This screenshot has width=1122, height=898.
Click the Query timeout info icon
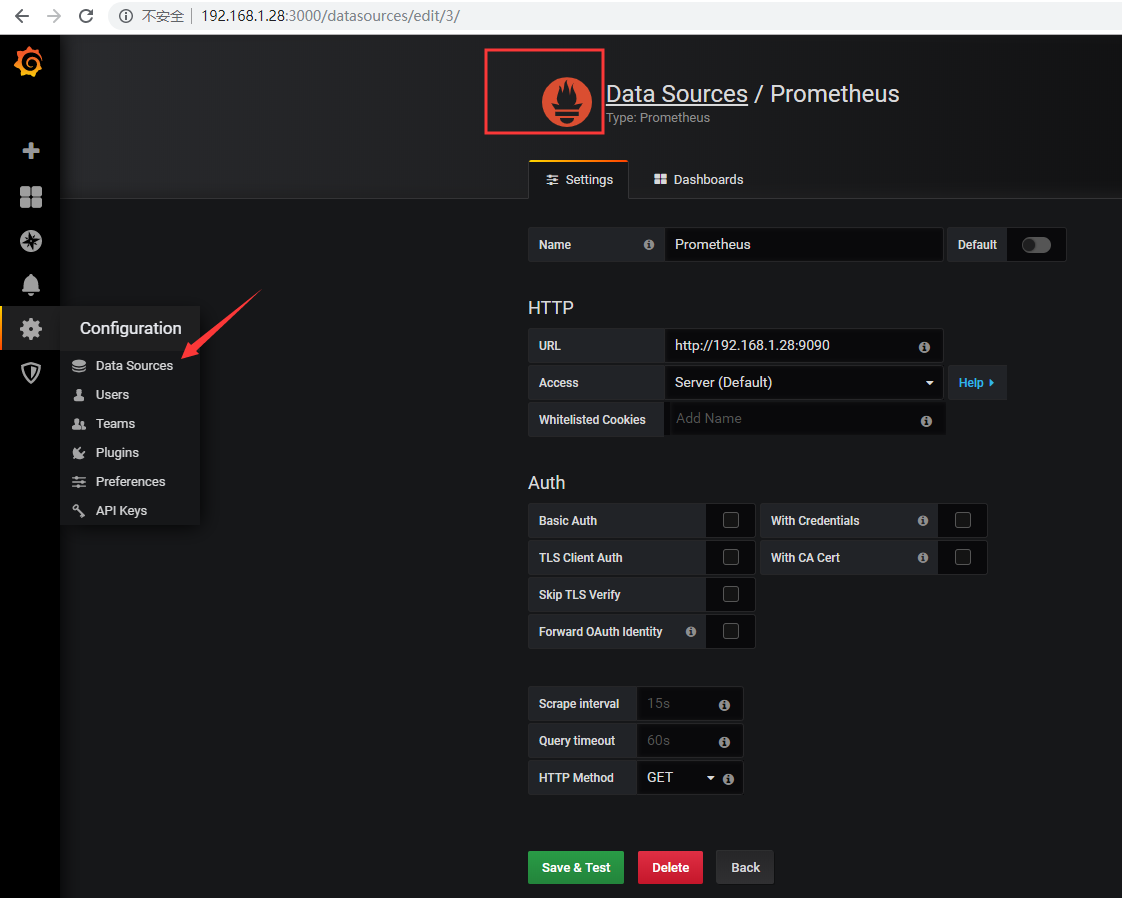pos(724,742)
